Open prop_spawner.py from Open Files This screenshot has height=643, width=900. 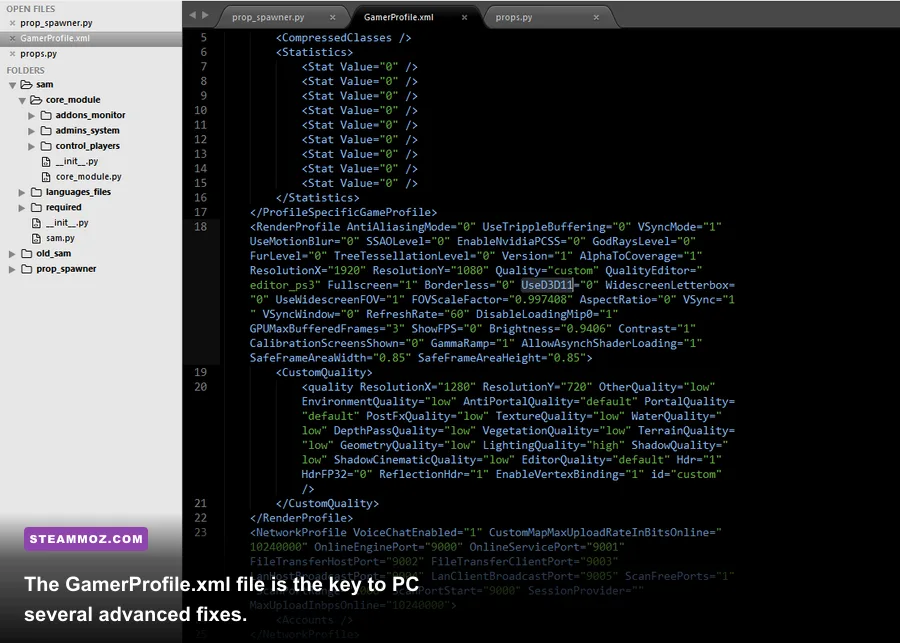(56, 23)
